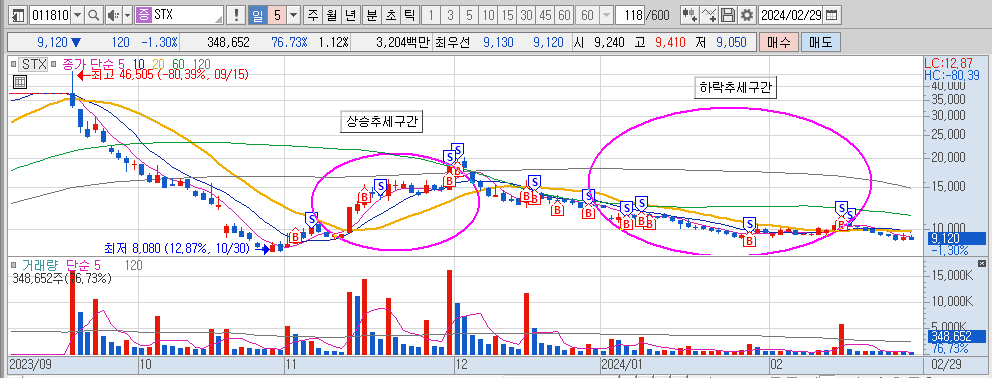This screenshot has width=992, height=378.
Task: Click the add candlestick chart icon
Action: [690, 15]
